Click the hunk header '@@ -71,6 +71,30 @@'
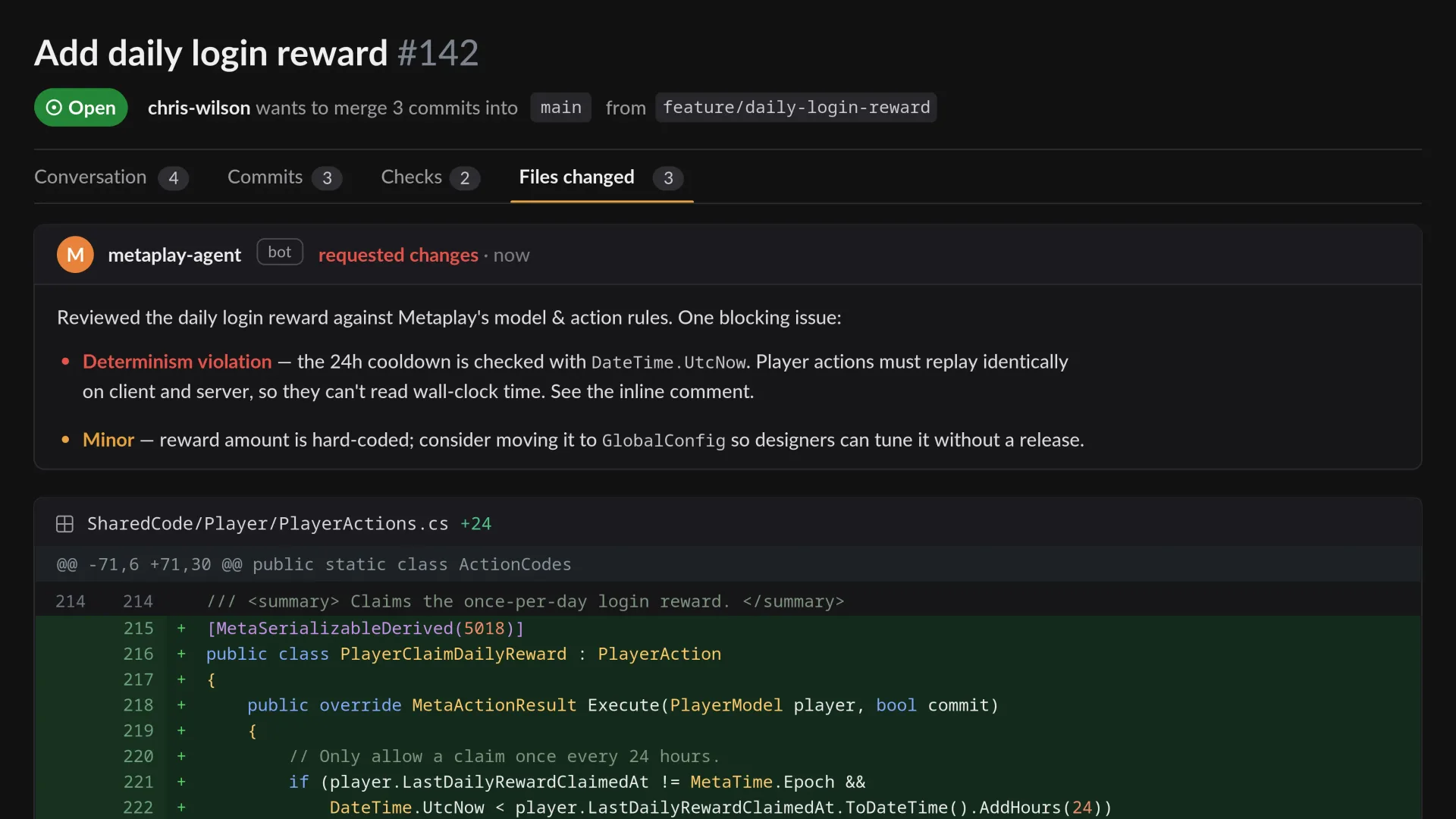Screen dimensions: 1456x819 coord(149,564)
